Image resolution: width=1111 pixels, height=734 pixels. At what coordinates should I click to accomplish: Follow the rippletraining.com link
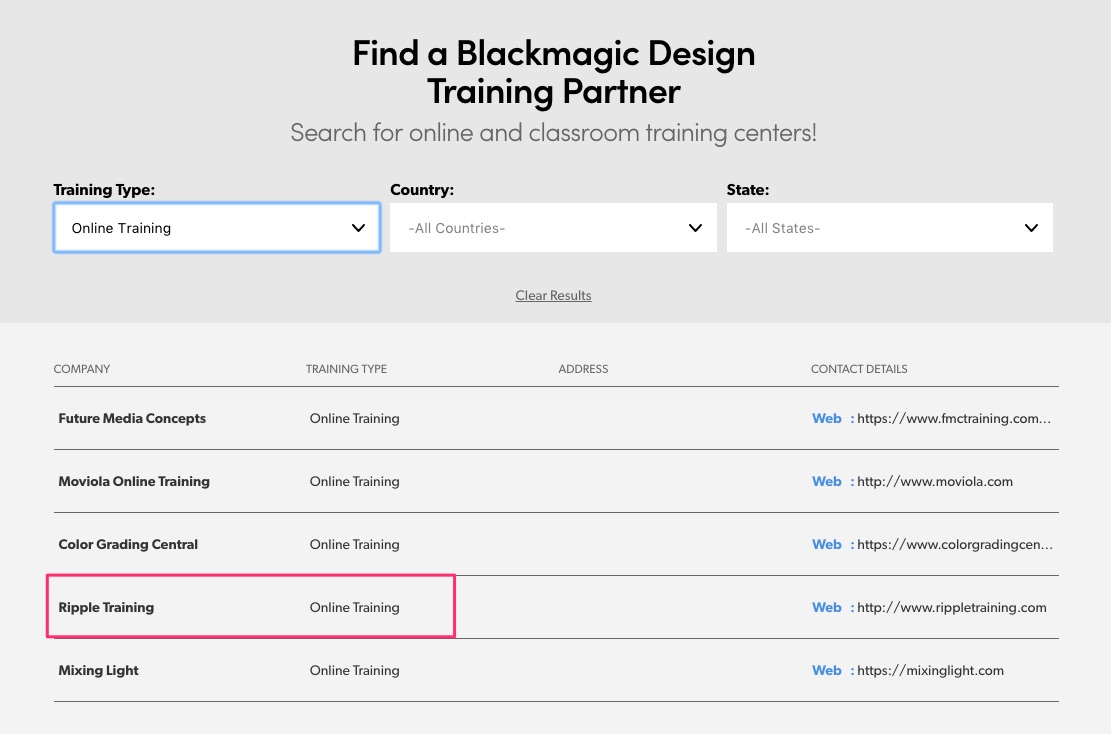pyautogui.click(x=952, y=608)
